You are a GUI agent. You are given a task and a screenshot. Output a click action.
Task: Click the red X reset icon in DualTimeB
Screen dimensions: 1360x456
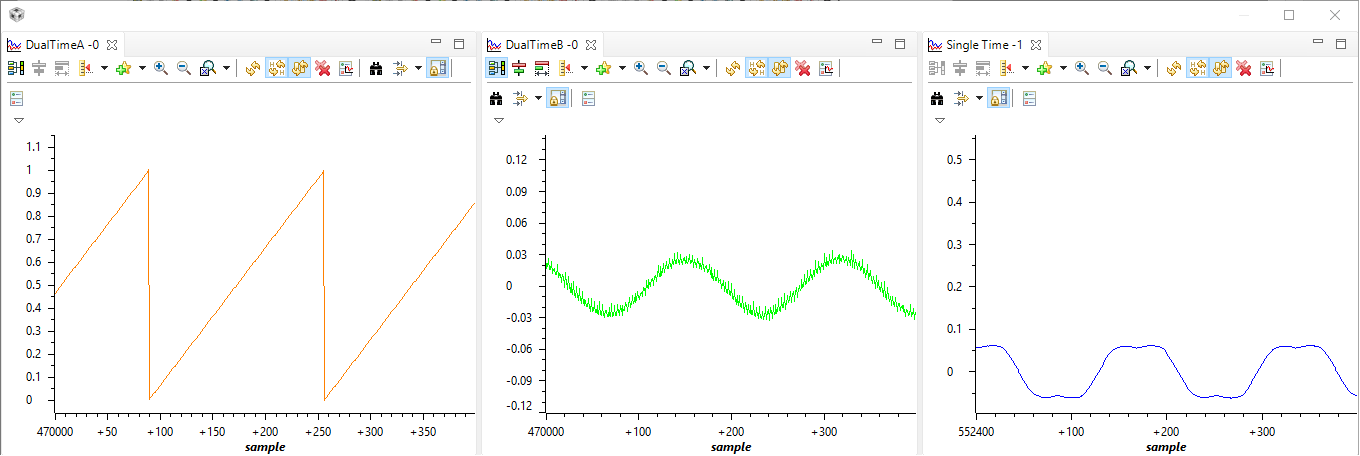click(803, 68)
